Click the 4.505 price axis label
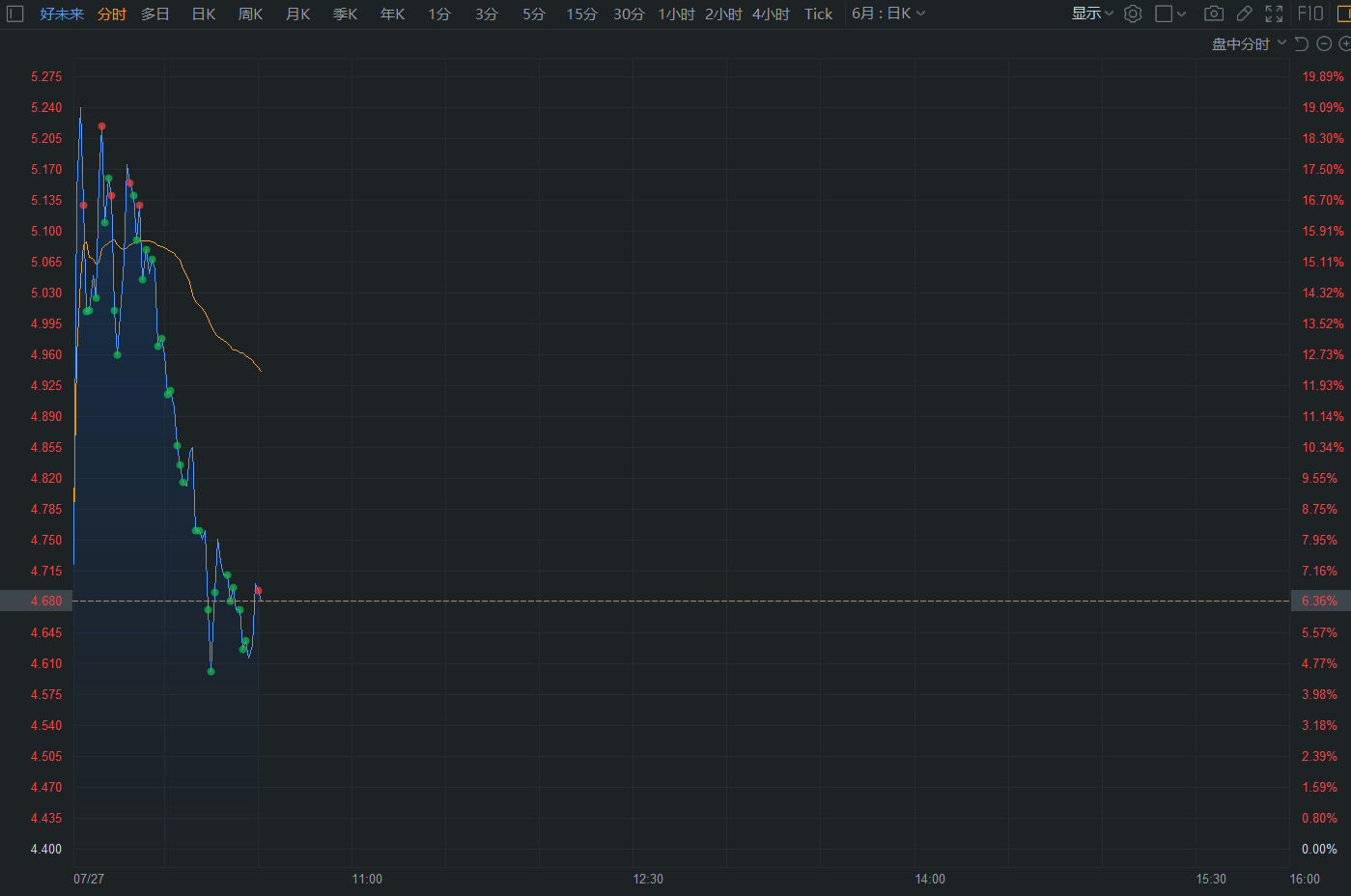Viewport: 1351px width, 896px height. [x=46, y=756]
